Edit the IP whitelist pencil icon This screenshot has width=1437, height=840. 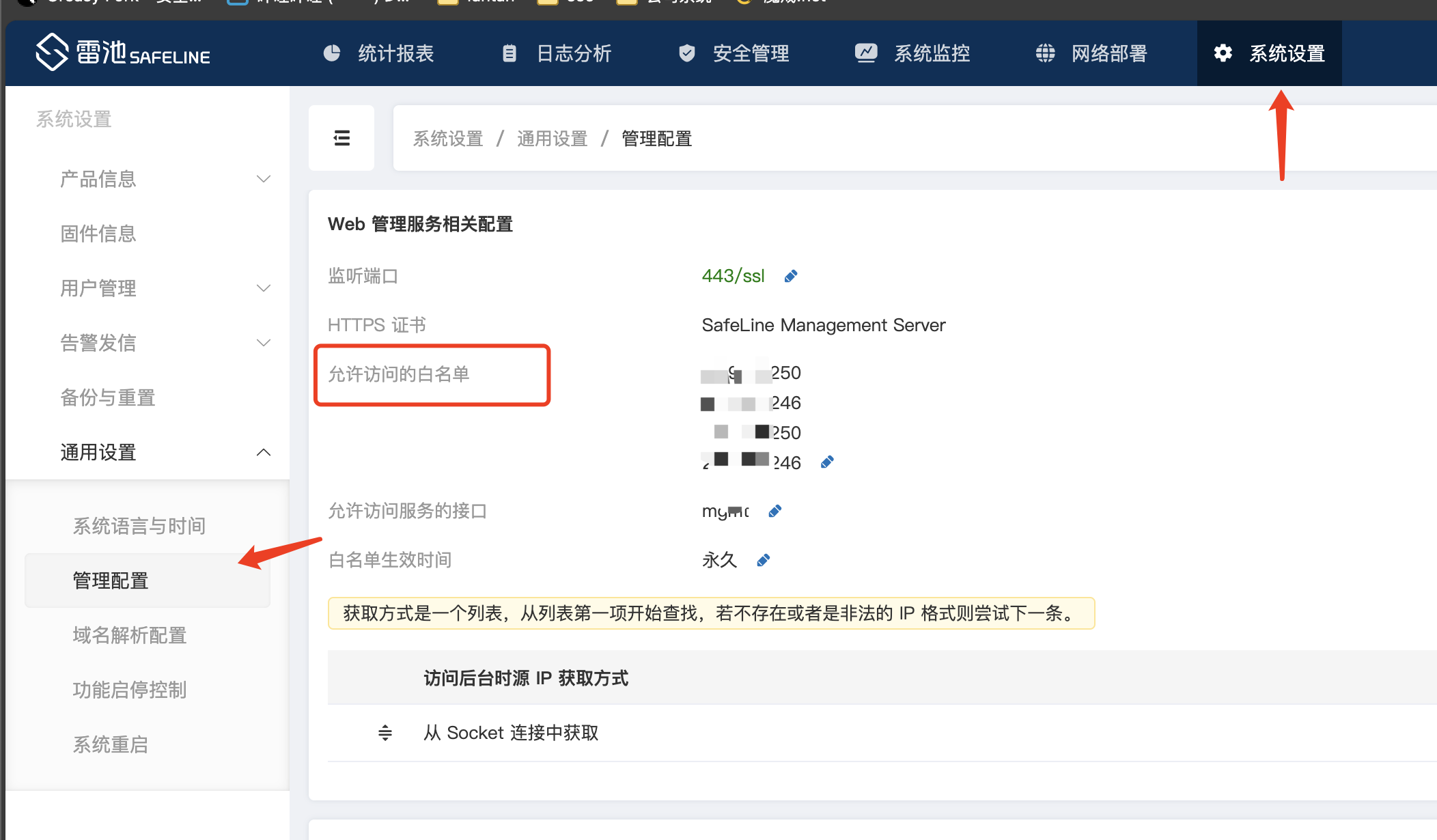pyautogui.click(x=827, y=462)
